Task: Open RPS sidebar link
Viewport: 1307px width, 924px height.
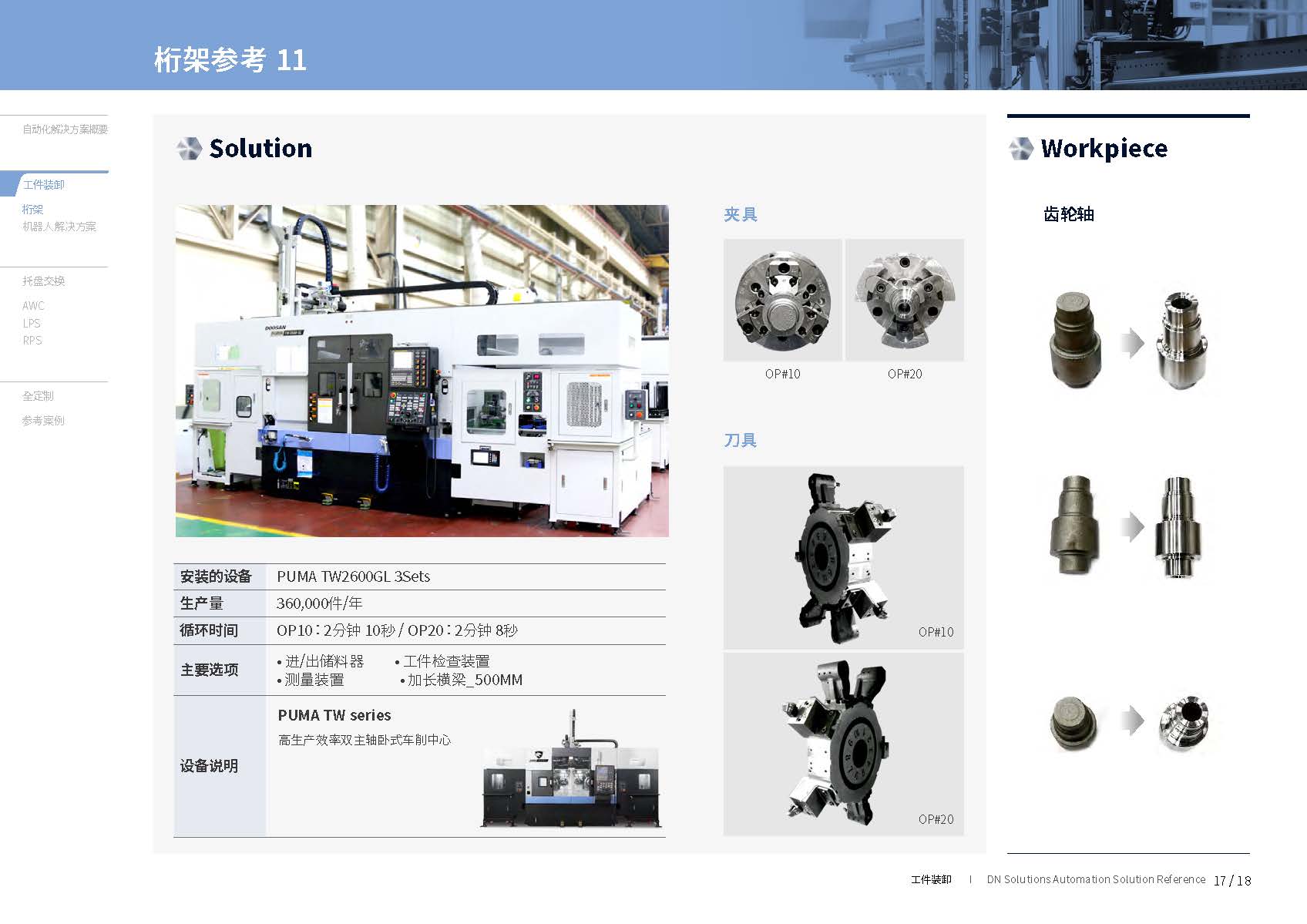Action: (x=32, y=341)
